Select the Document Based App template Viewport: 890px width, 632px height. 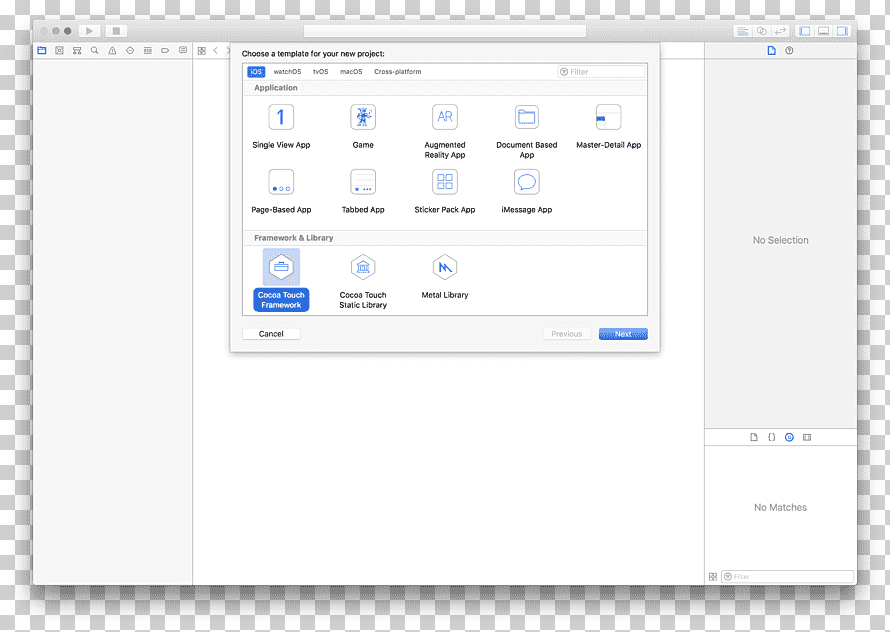point(526,131)
